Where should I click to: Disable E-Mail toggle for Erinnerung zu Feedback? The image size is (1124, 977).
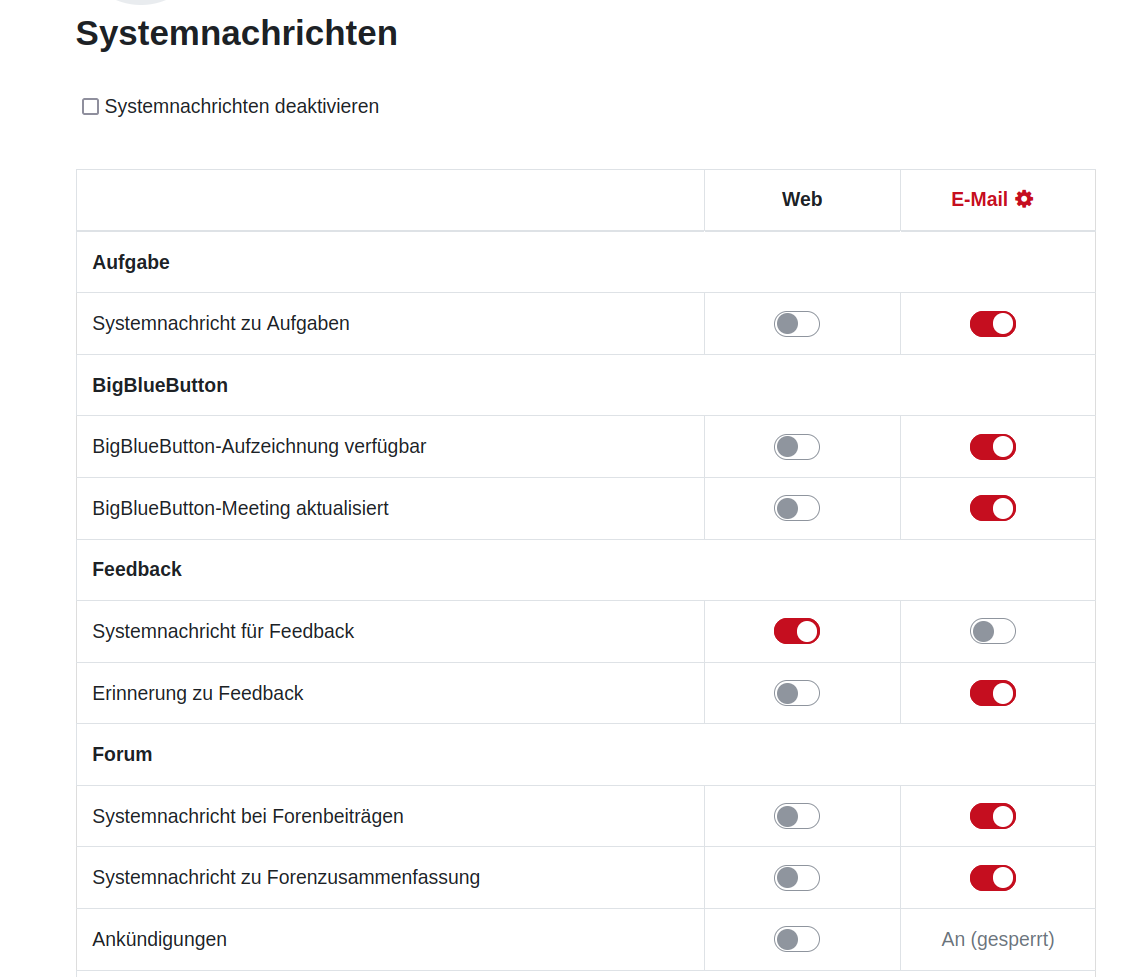992,693
